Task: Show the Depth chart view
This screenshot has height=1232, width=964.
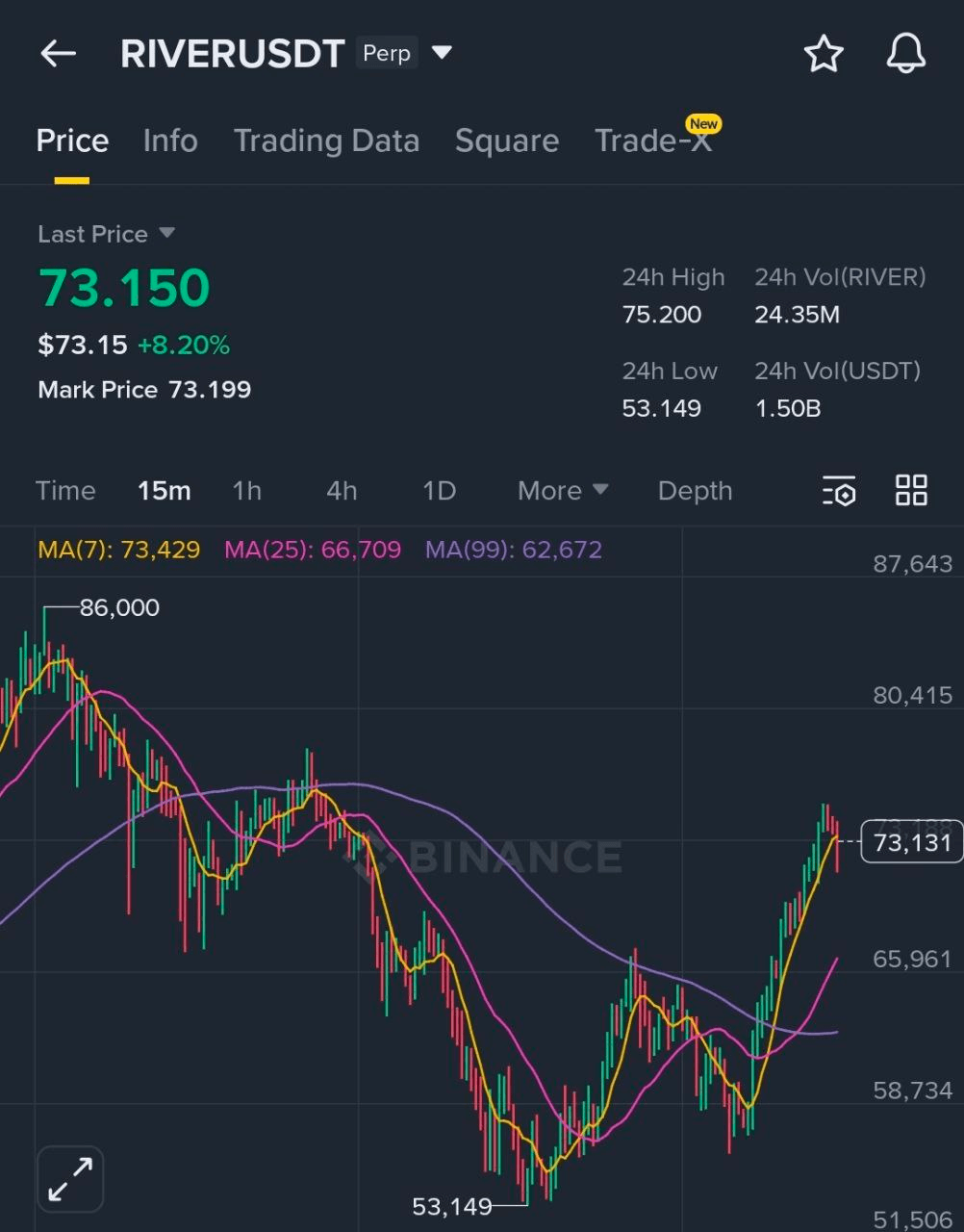Action: tap(695, 491)
